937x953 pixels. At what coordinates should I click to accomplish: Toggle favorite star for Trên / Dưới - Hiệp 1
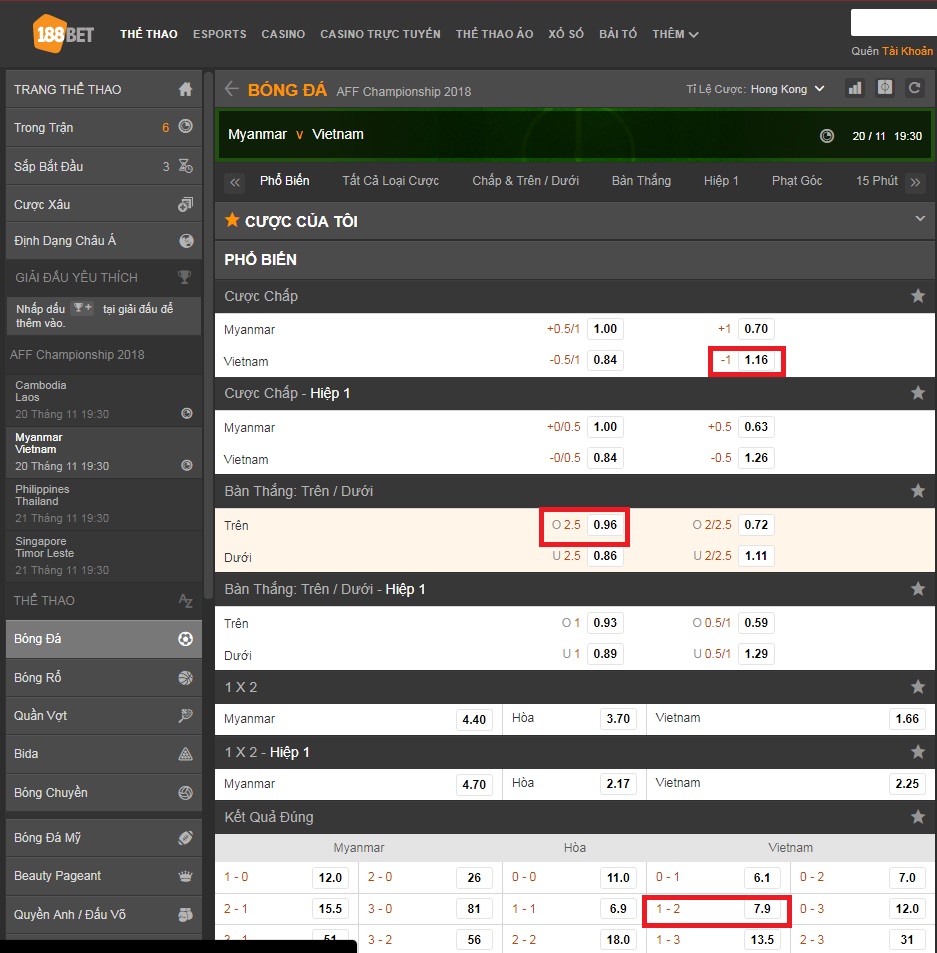918,588
